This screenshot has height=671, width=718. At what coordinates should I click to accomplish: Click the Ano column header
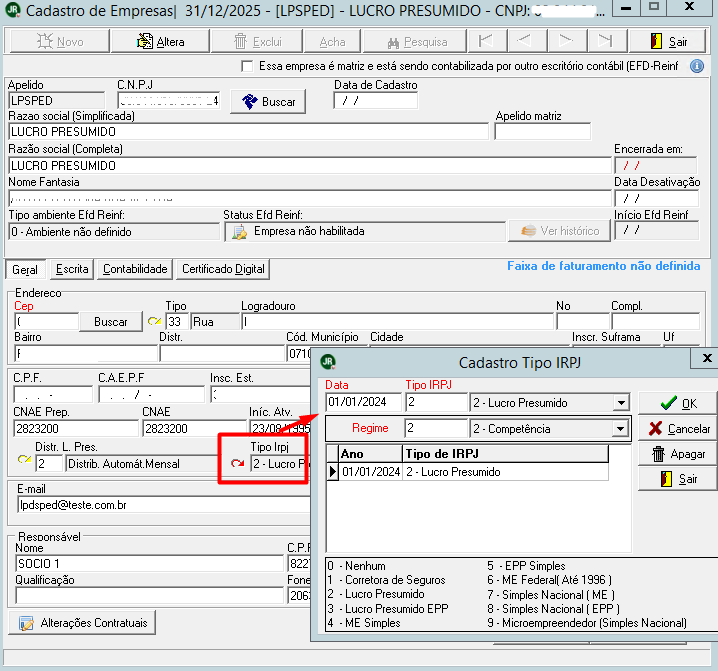click(370, 454)
